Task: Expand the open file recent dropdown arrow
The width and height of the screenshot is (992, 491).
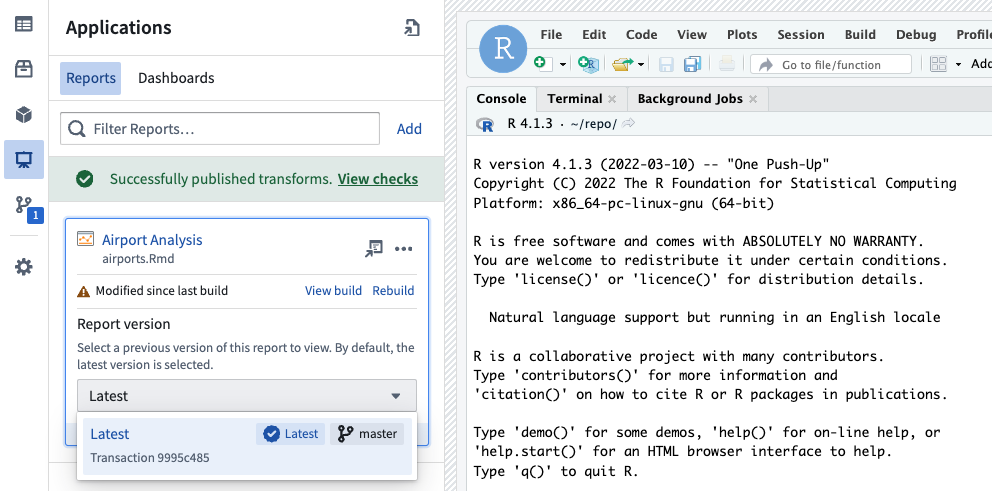Action: click(641, 65)
